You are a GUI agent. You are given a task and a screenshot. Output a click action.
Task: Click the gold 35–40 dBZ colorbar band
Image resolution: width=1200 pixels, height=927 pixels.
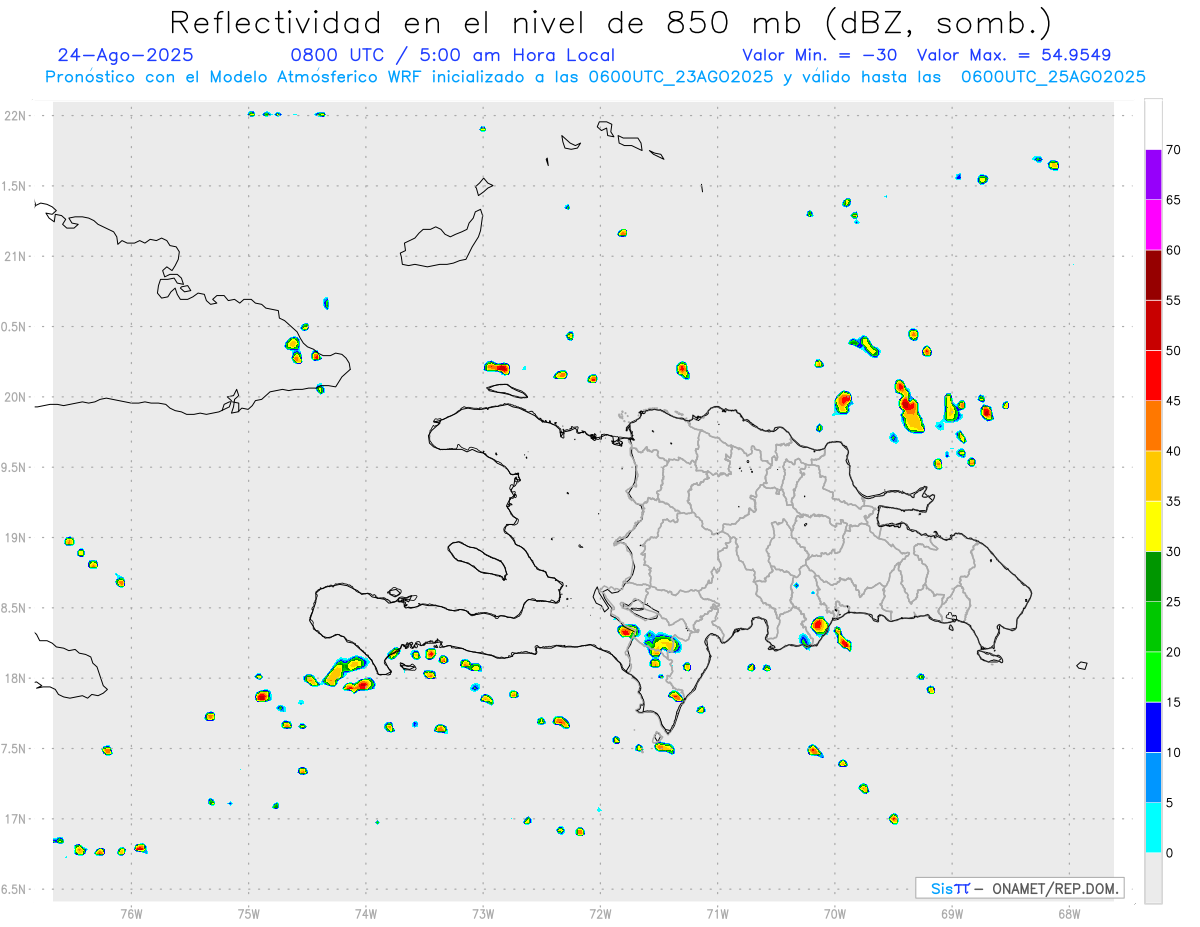1153,476
